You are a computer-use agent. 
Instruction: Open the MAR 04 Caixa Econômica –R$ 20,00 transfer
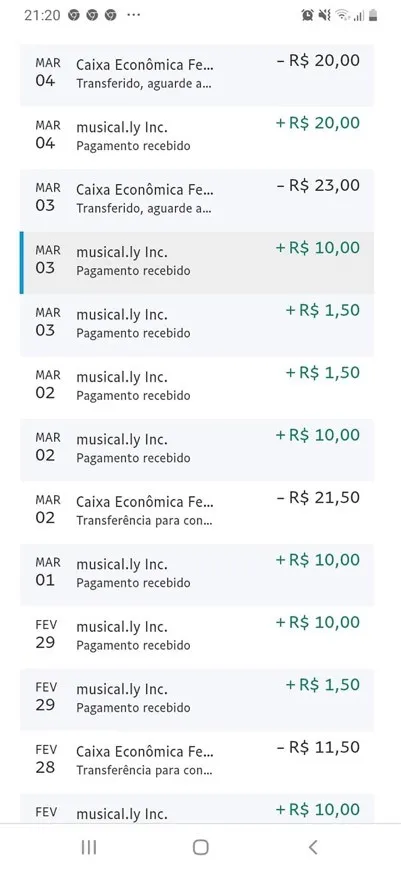197,75
